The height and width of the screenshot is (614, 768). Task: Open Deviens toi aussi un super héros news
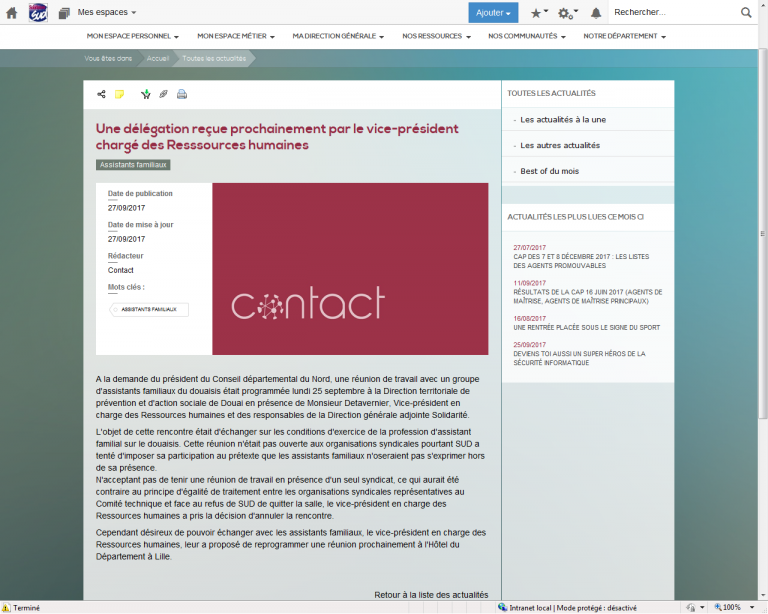pos(579,358)
